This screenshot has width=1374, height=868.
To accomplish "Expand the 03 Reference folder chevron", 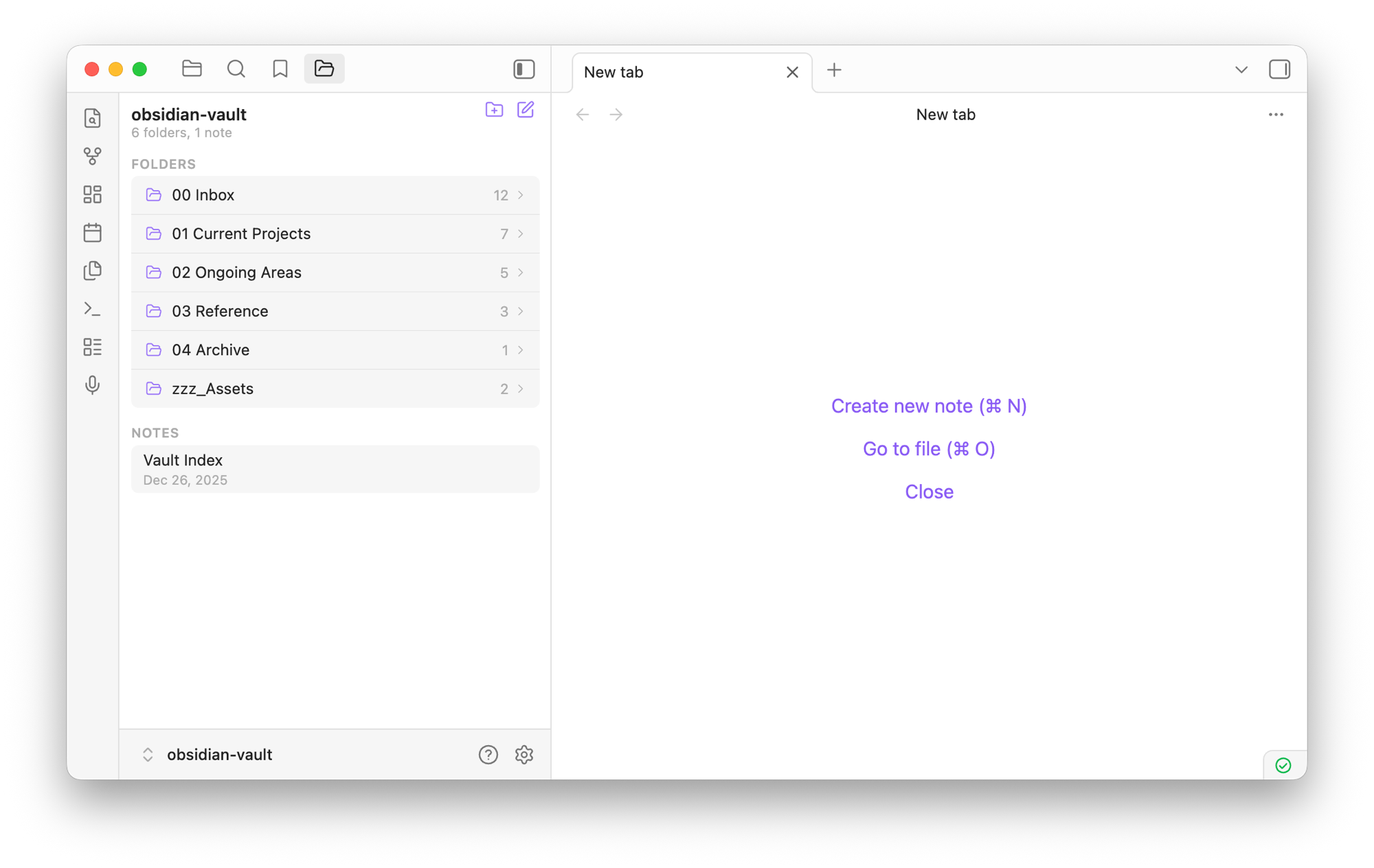I will click(x=521, y=311).
